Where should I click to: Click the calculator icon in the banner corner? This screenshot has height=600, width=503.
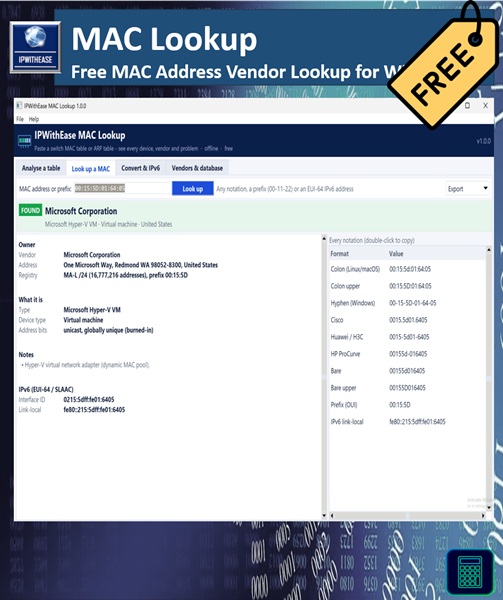(469, 572)
